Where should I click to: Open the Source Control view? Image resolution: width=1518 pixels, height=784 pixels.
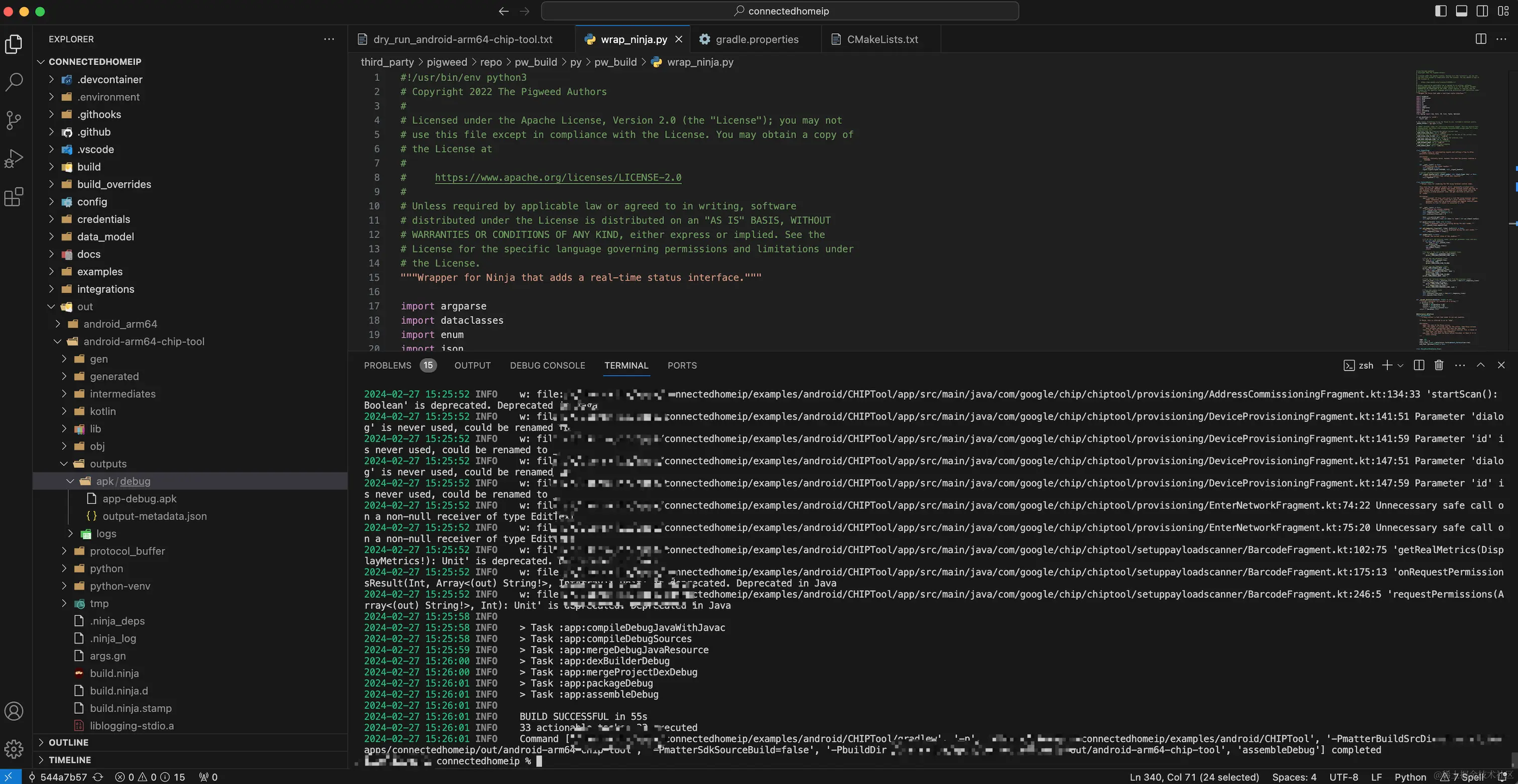(x=14, y=120)
